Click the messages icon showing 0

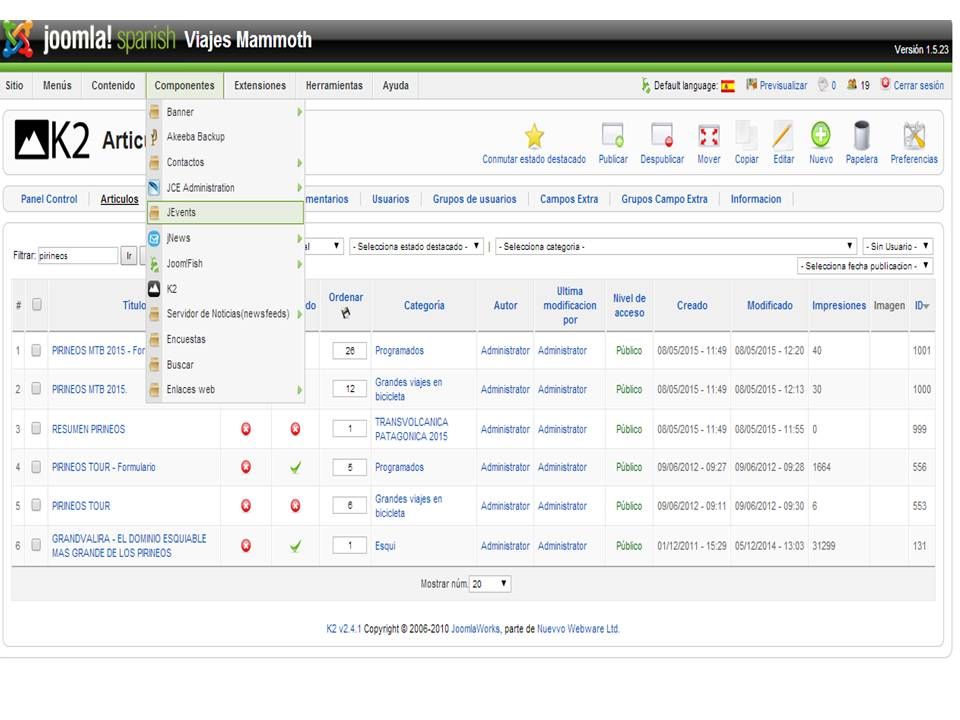point(823,84)
